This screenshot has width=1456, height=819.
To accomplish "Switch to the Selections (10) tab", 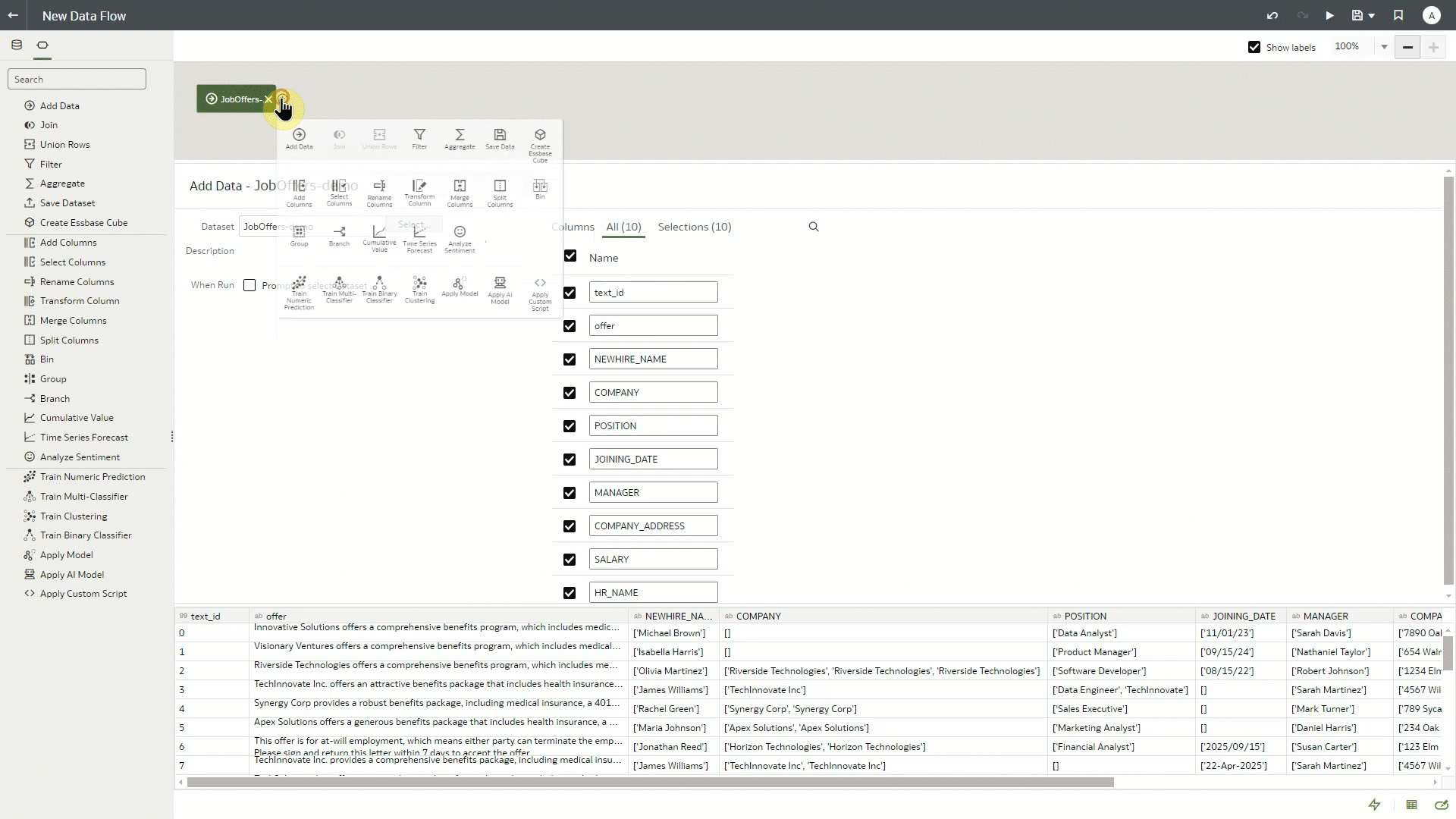I will tap(694, 227).
